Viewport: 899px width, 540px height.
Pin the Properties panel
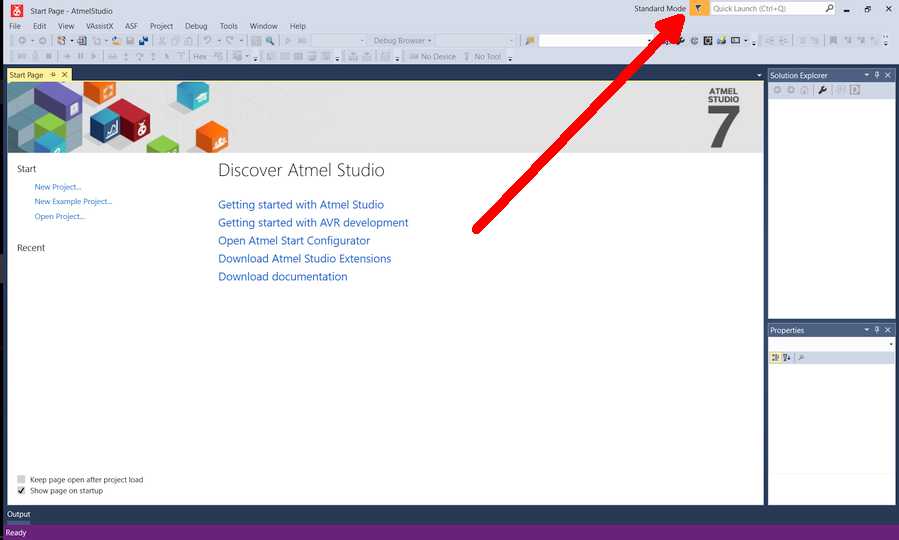point(877,330)
